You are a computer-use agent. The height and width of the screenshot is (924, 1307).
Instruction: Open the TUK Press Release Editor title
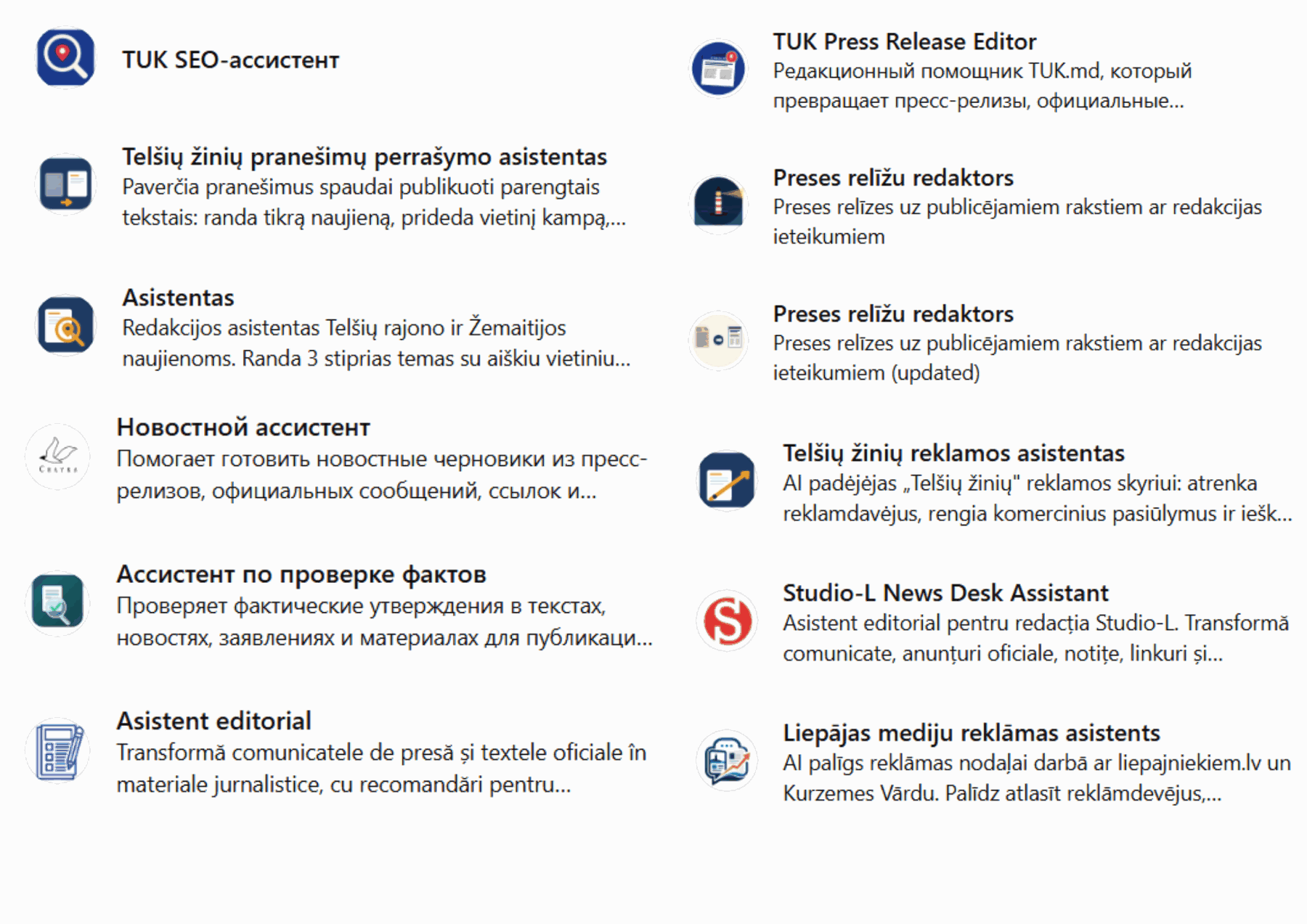[x=904, y=41]
